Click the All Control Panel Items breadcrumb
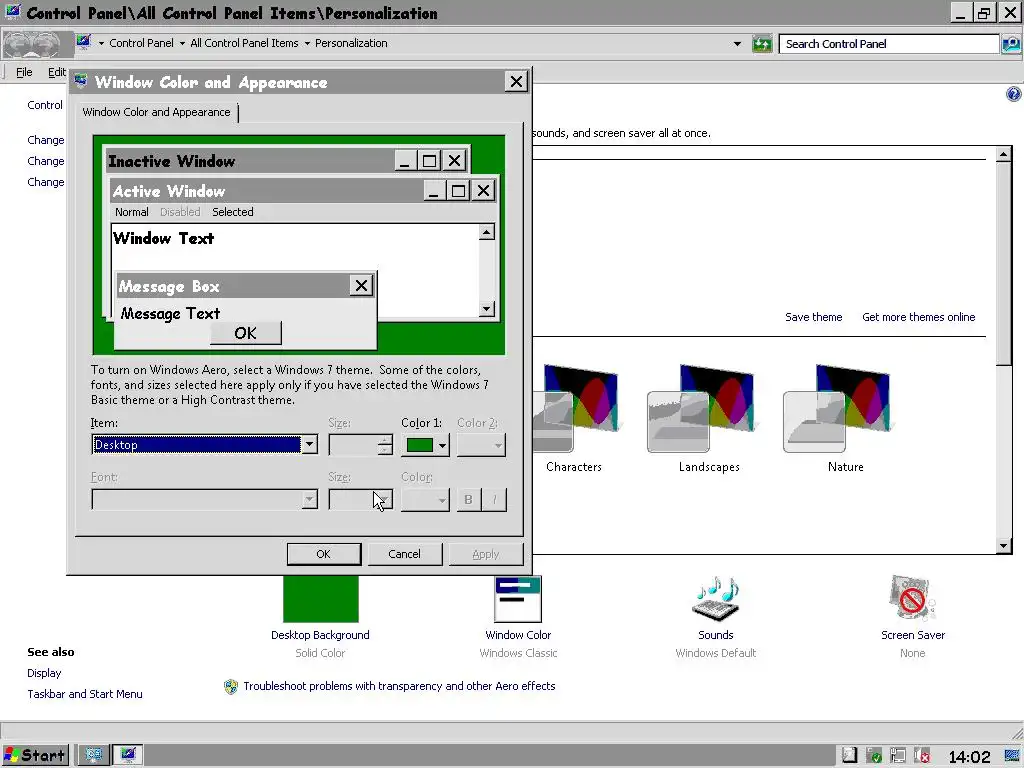Viewport: 1024px width, 768px height. coord(244,43)
